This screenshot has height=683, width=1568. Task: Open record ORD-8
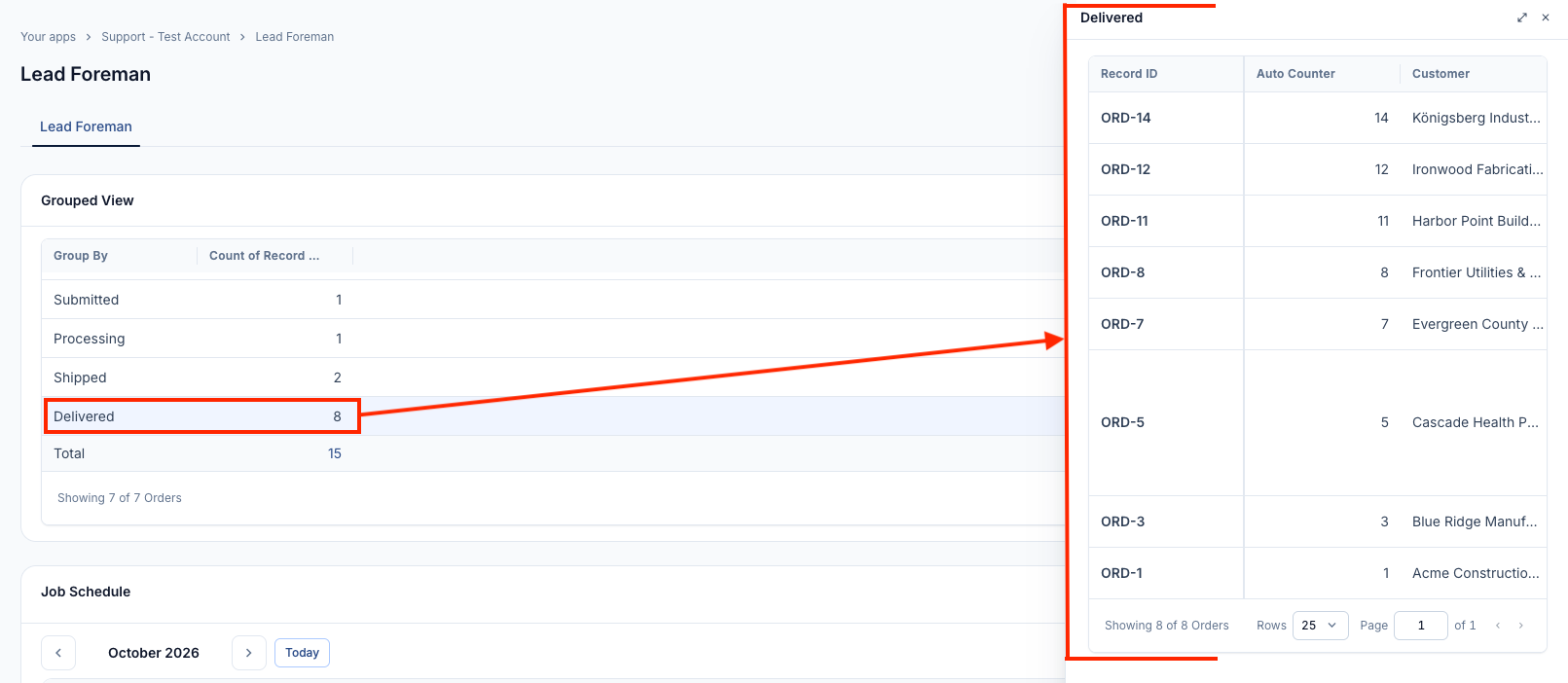click(1123, 272)
